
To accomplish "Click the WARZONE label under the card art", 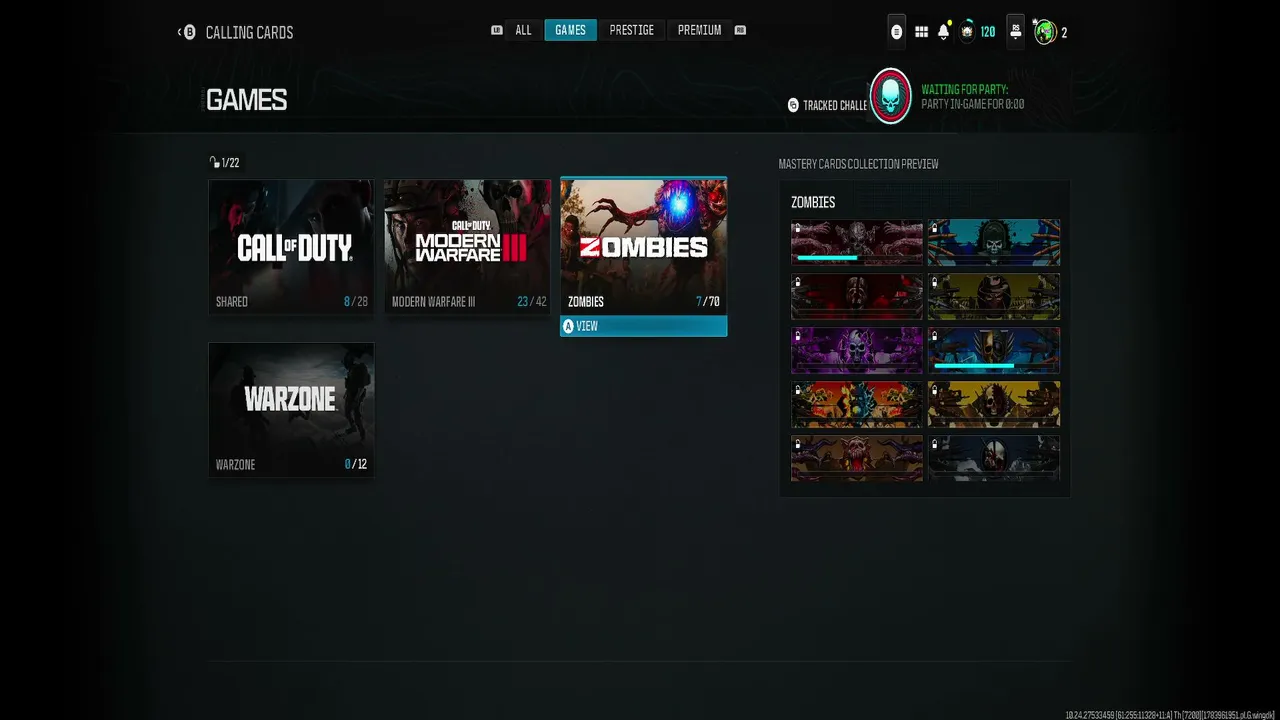I will tap(235, 464).
